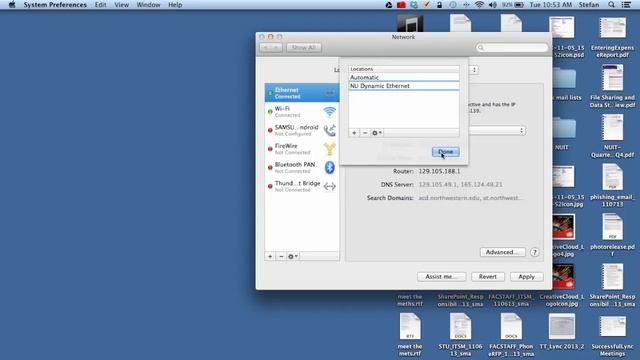The width and height of the screenshot is (640, 360).
Task: Open the Wi-Fi status menu
Action: (480, 5)
